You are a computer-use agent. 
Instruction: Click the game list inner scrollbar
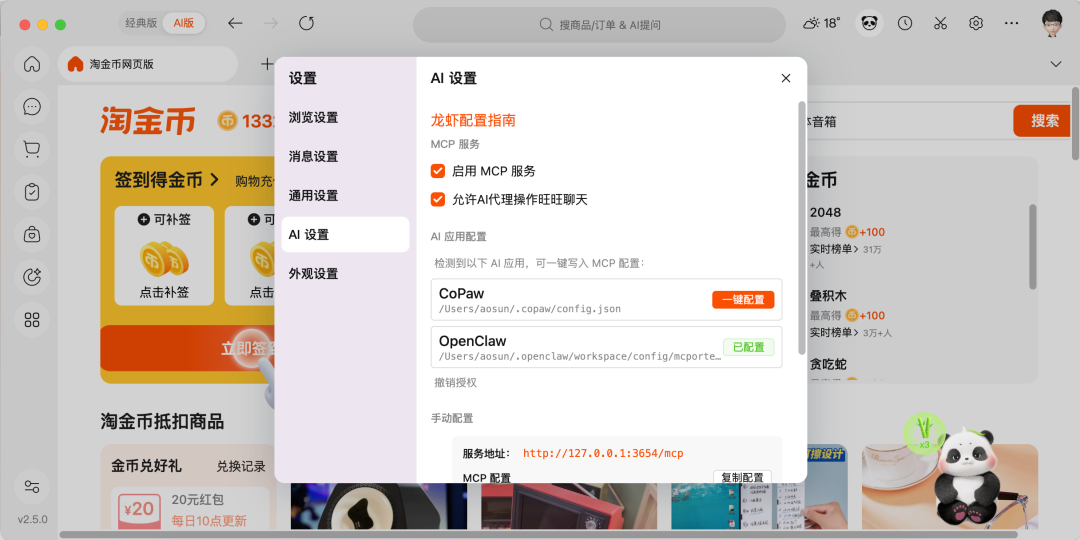click(x=1032, y=246)
